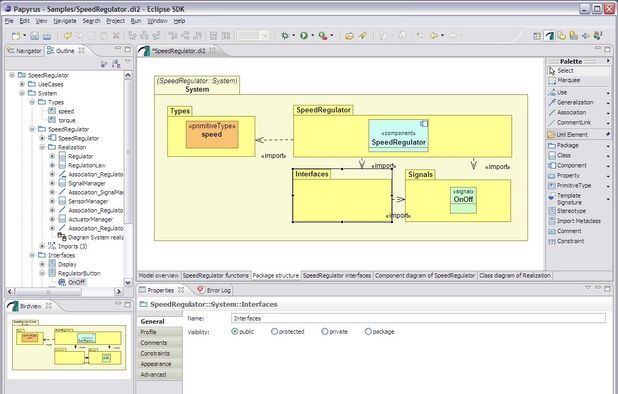Click the Name input field
This screenshot has height=394, width=618.
418,318
